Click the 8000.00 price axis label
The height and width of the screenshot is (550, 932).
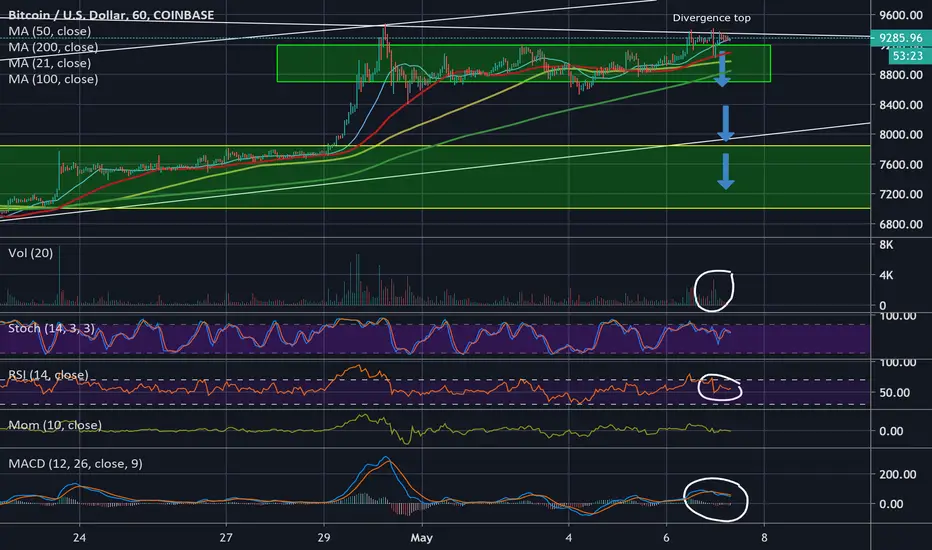[900, 134]
